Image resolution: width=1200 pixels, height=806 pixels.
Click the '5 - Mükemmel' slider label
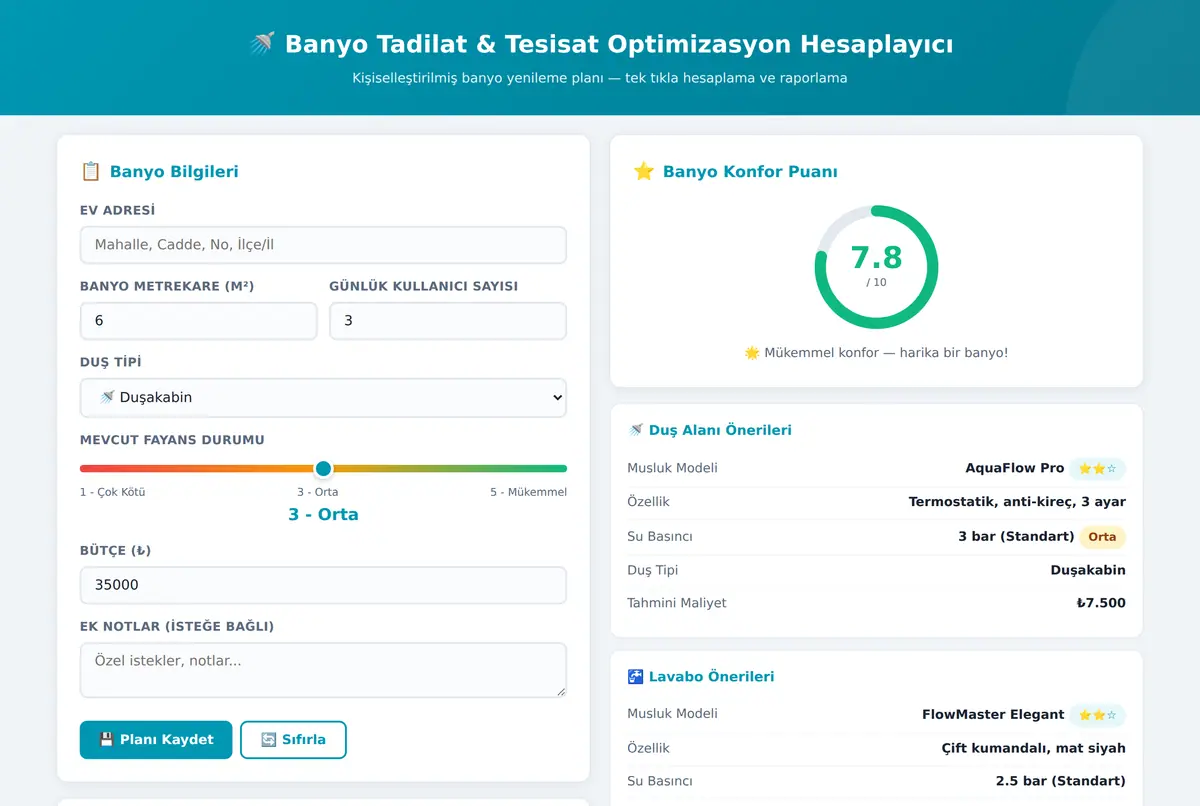click(x=528, y=492)
